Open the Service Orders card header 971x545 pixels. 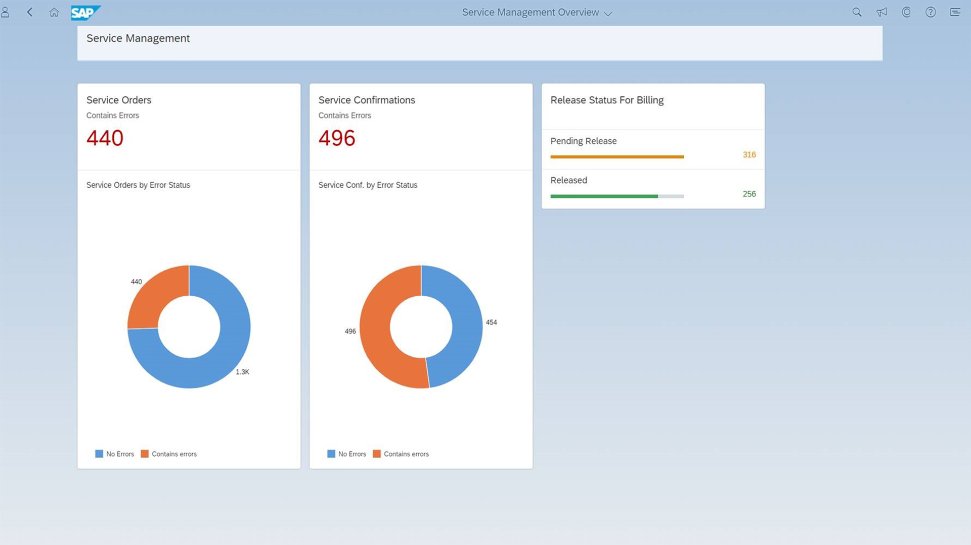(189, 126)
